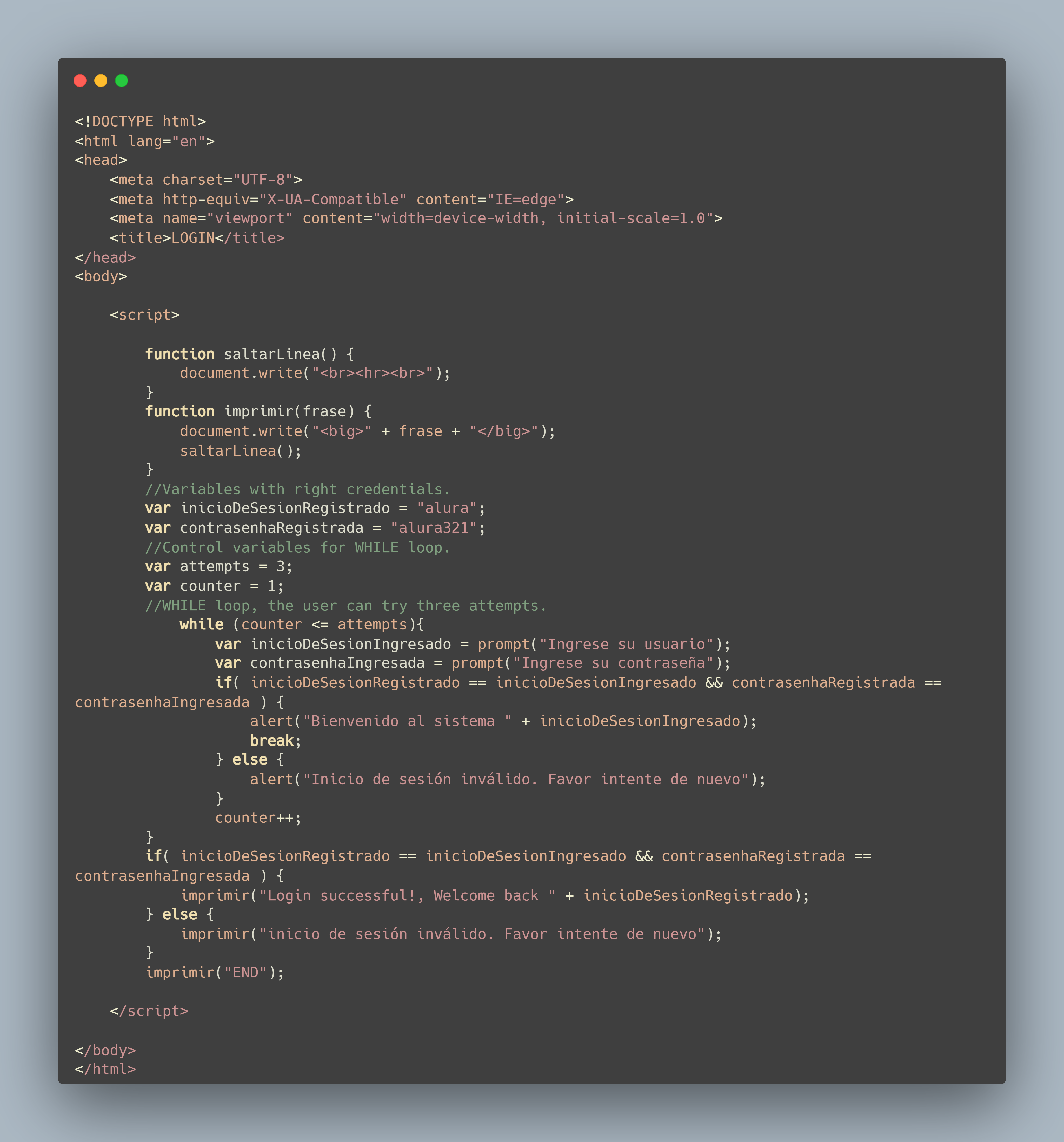Viewport: 1064px width, 1142px height.
Task: Click the opening "<head>" tag
Action: (x=101, y=160)
